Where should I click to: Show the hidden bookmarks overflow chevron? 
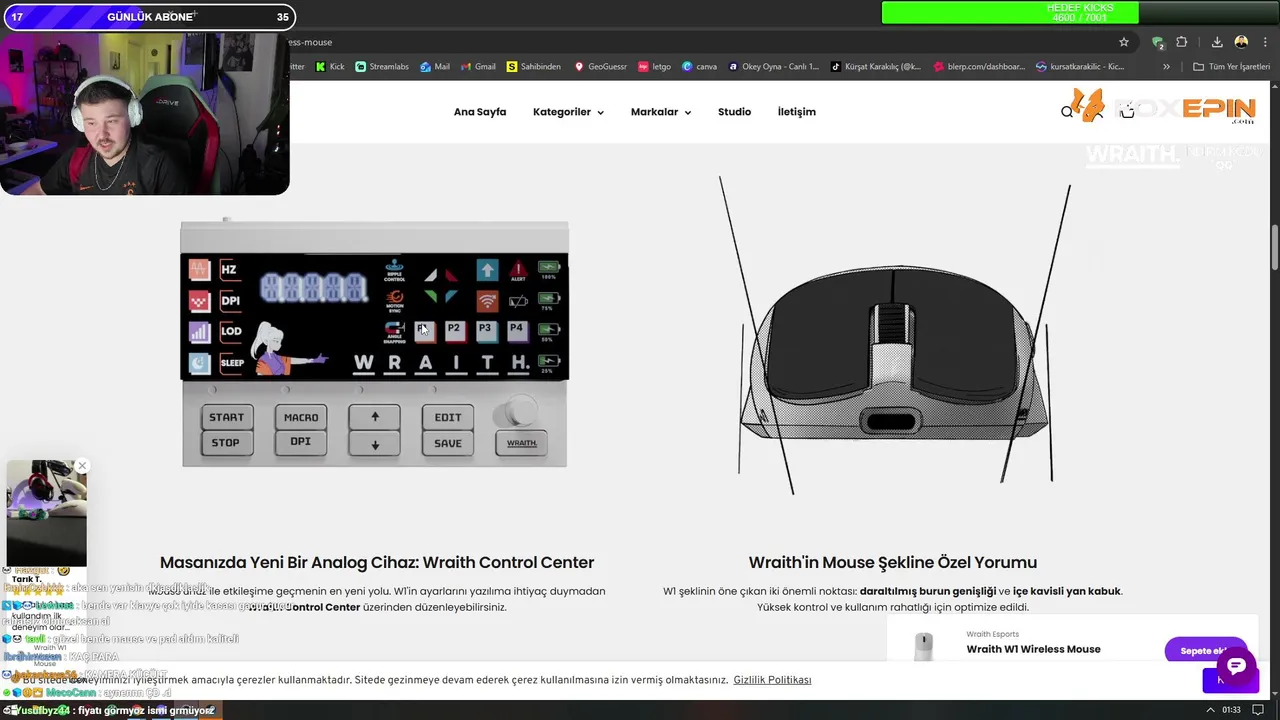[1166, 67]
